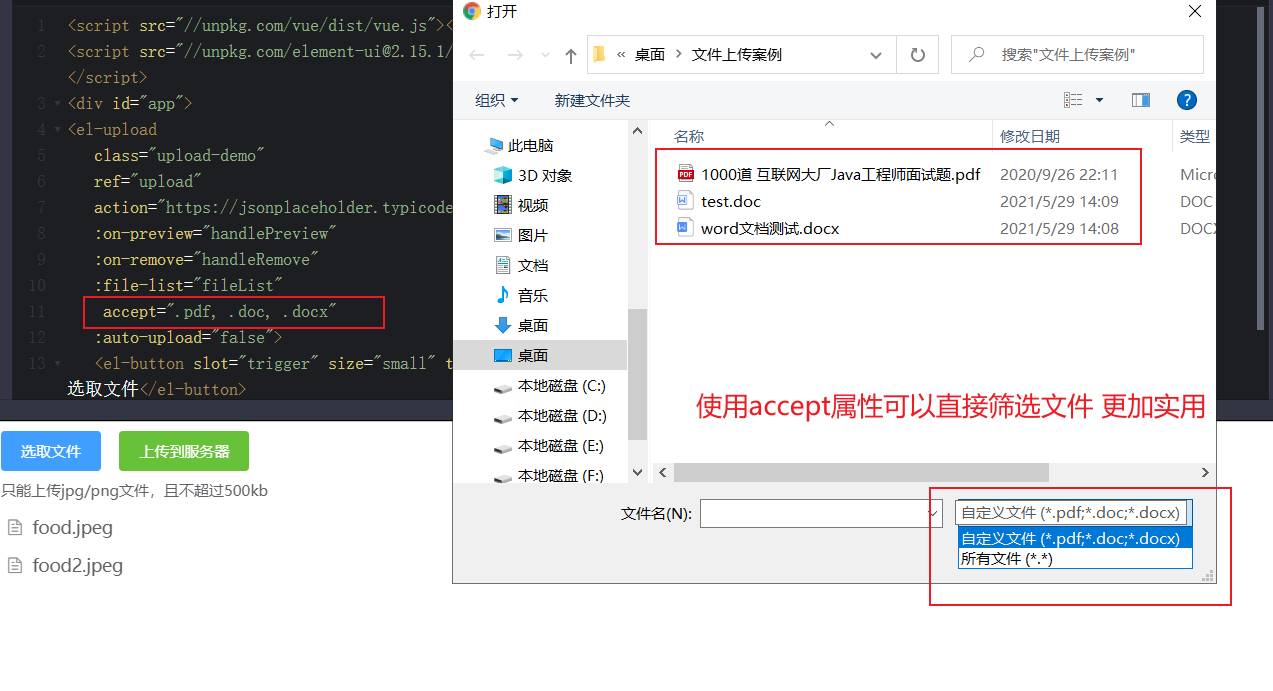
Task: Click the 文件名(N) input field
Action: 813,514
